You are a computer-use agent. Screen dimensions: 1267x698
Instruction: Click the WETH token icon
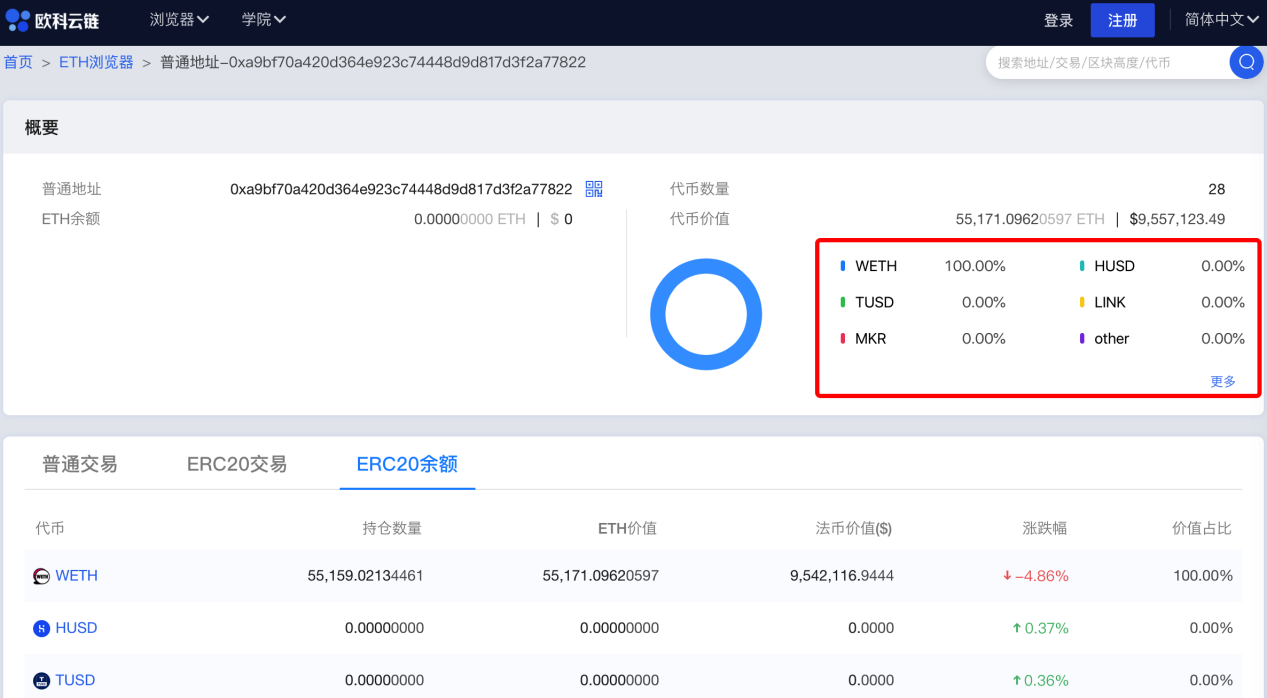(x=41, y=576)
